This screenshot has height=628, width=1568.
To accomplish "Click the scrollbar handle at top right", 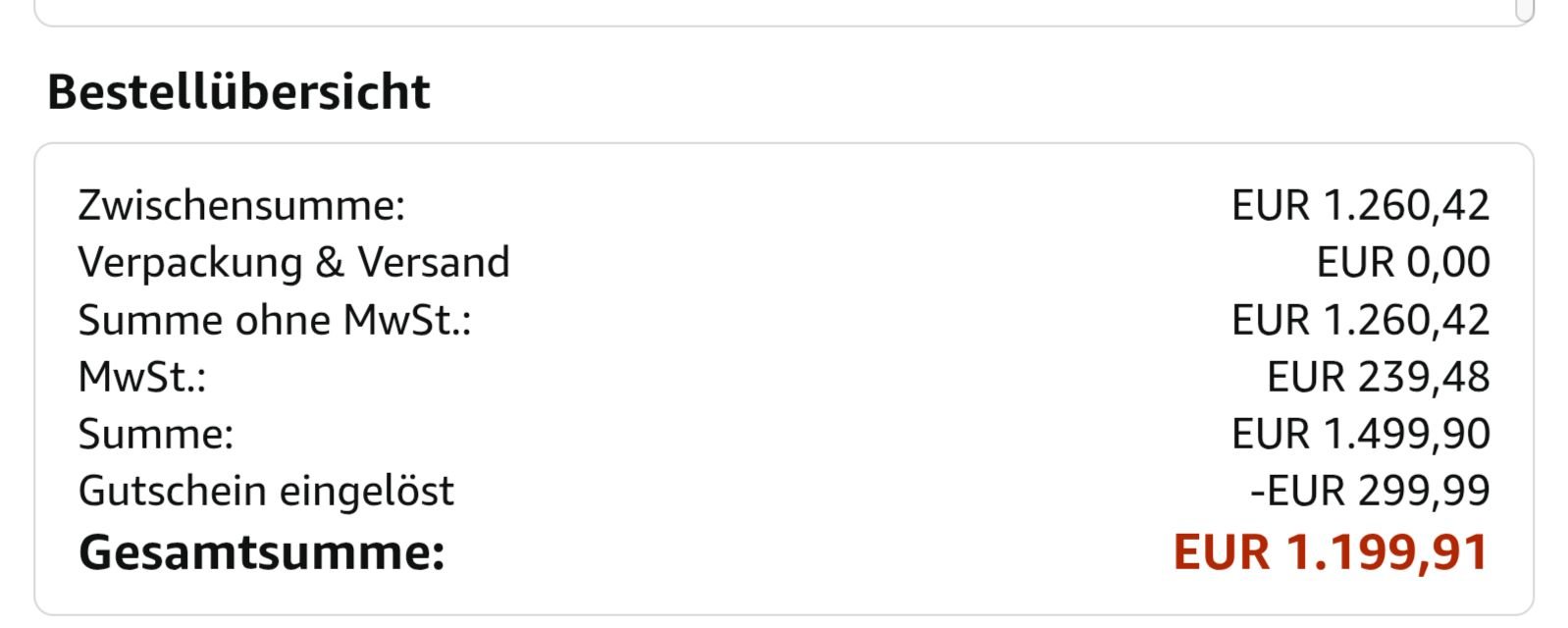I will coord(1524,10).
